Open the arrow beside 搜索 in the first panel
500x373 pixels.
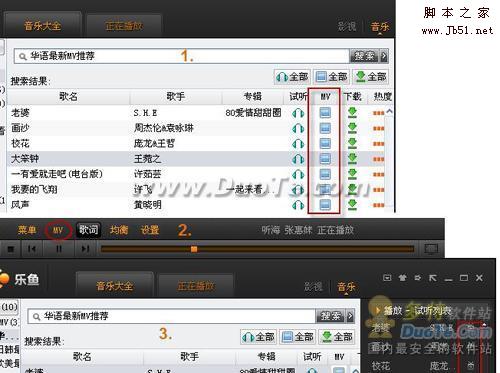click(384, 56)
